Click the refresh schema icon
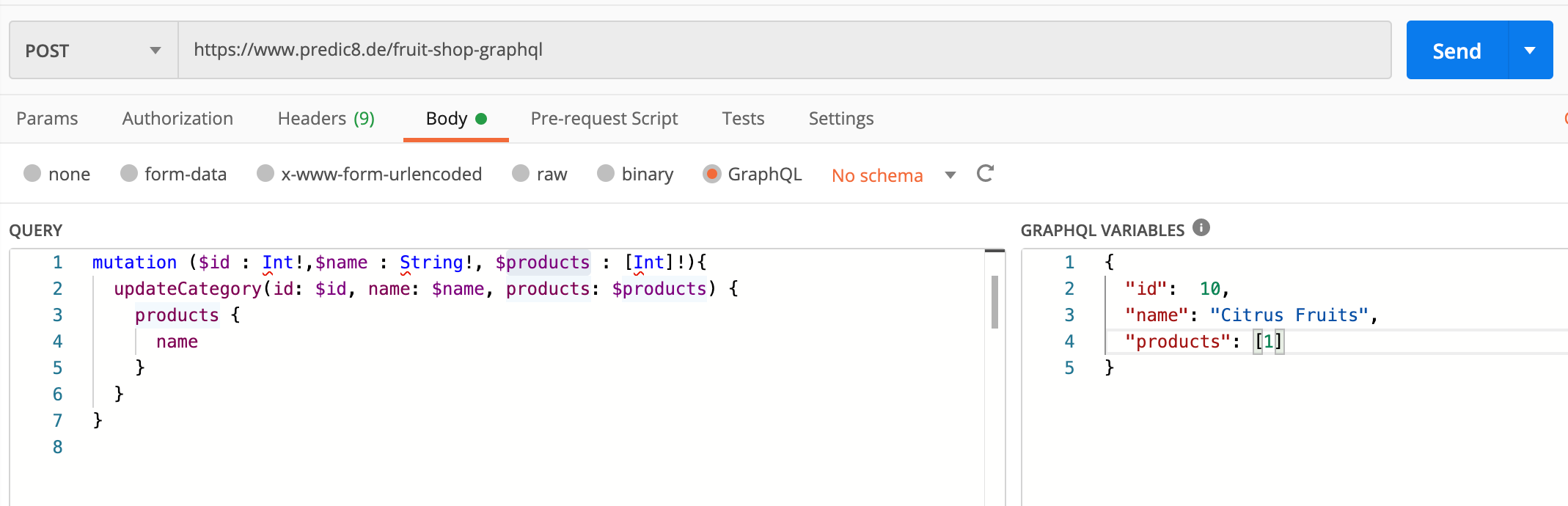Image resolution: width=1568 pixels, height=506 pixels. click(985, 174)
